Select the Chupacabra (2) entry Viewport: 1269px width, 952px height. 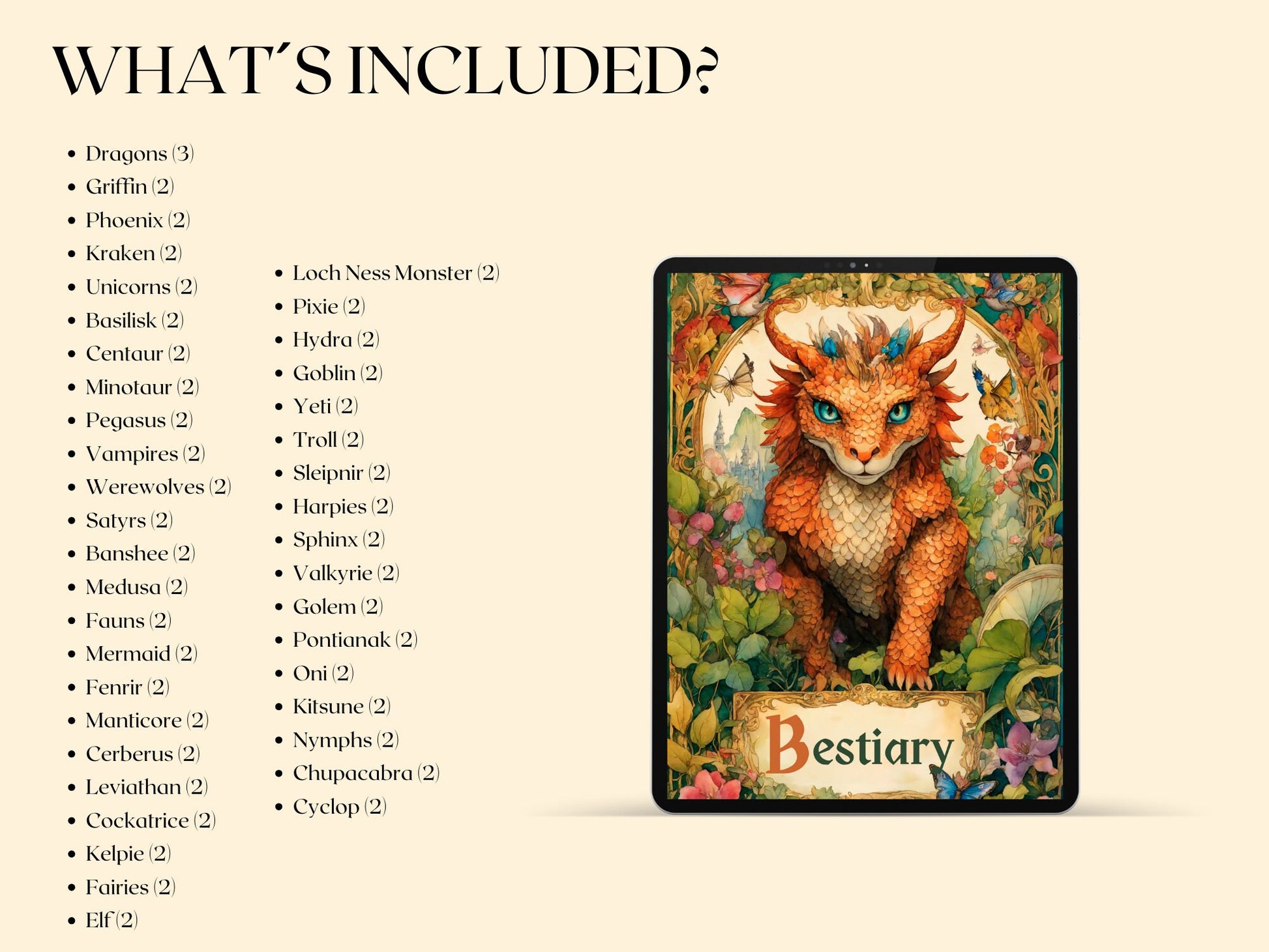pyautogui.click(x=366, y=773)
